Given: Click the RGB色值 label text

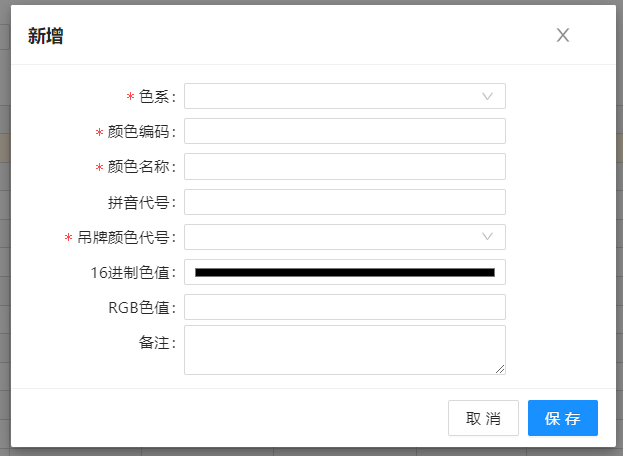Looking at the screenshot, I should pyautogui.click(x=142, y=307).
